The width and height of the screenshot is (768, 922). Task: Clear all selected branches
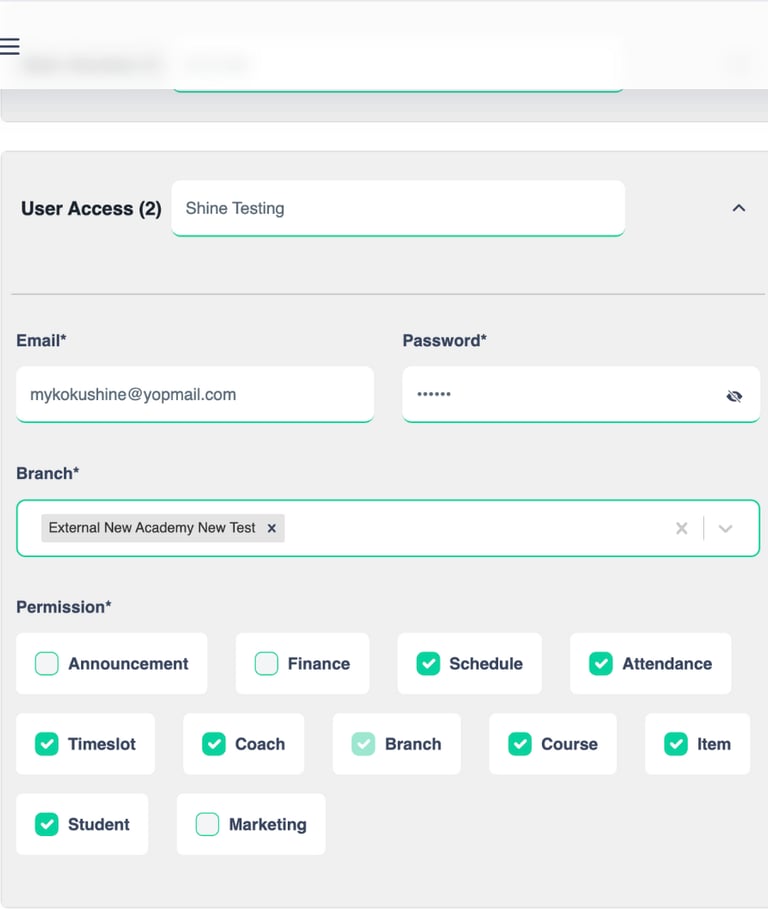click(x=681, y=528)
